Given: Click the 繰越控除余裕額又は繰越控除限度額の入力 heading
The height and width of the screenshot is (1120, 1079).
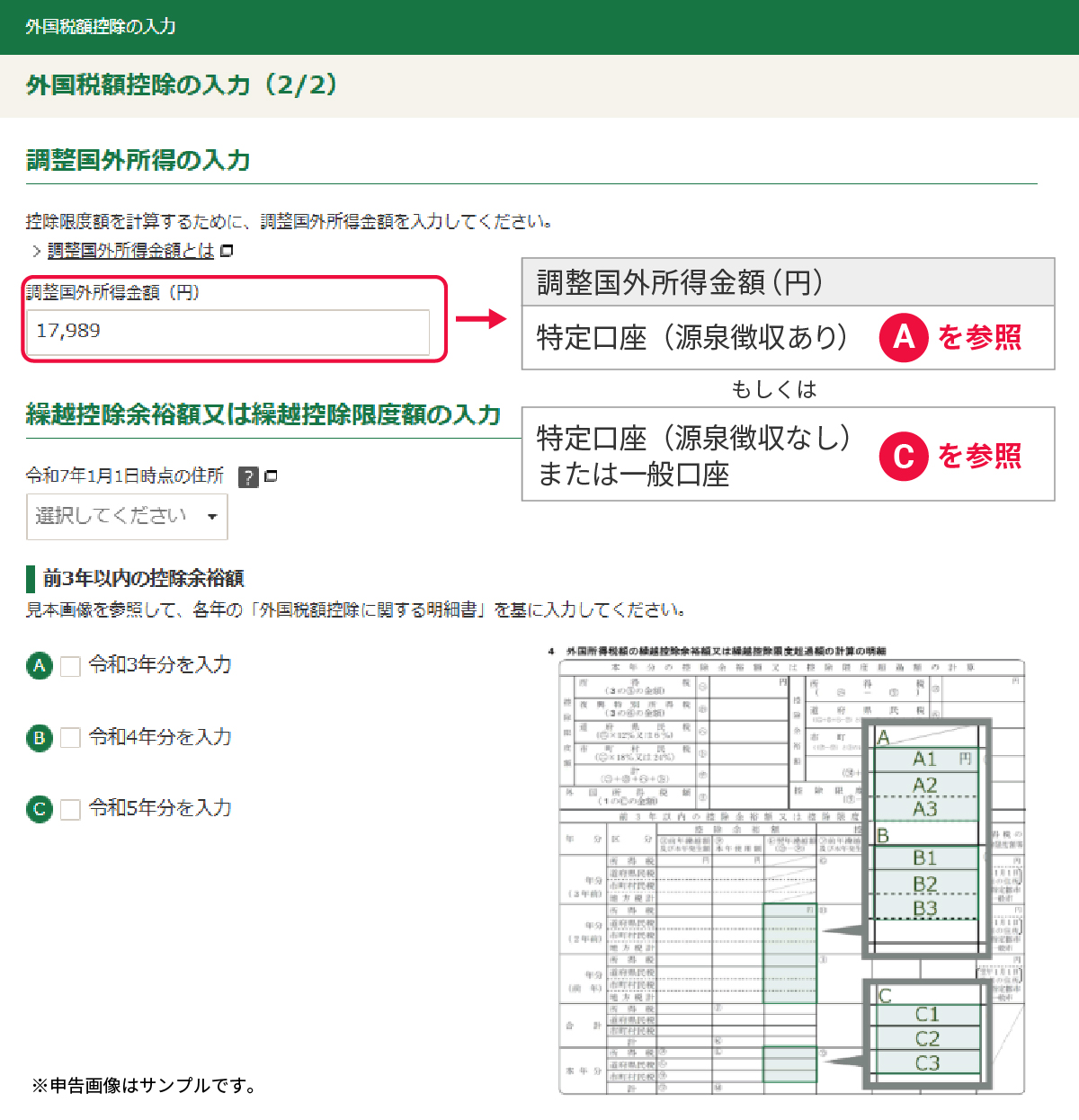Looking at the screenshot, I should (x=263, y=414).
